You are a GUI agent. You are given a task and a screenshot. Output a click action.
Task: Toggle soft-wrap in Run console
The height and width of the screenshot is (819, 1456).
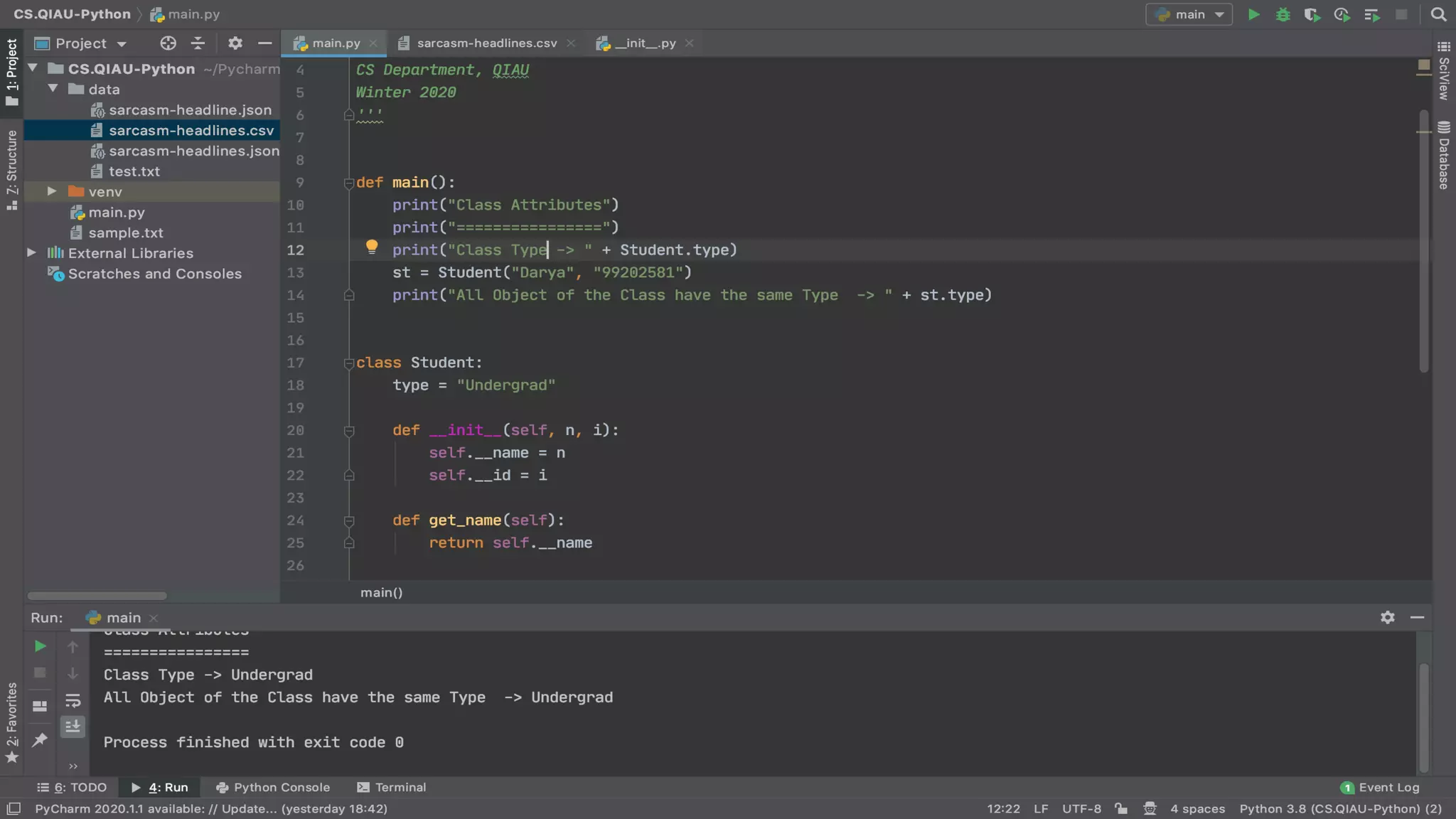coord(73,701)
